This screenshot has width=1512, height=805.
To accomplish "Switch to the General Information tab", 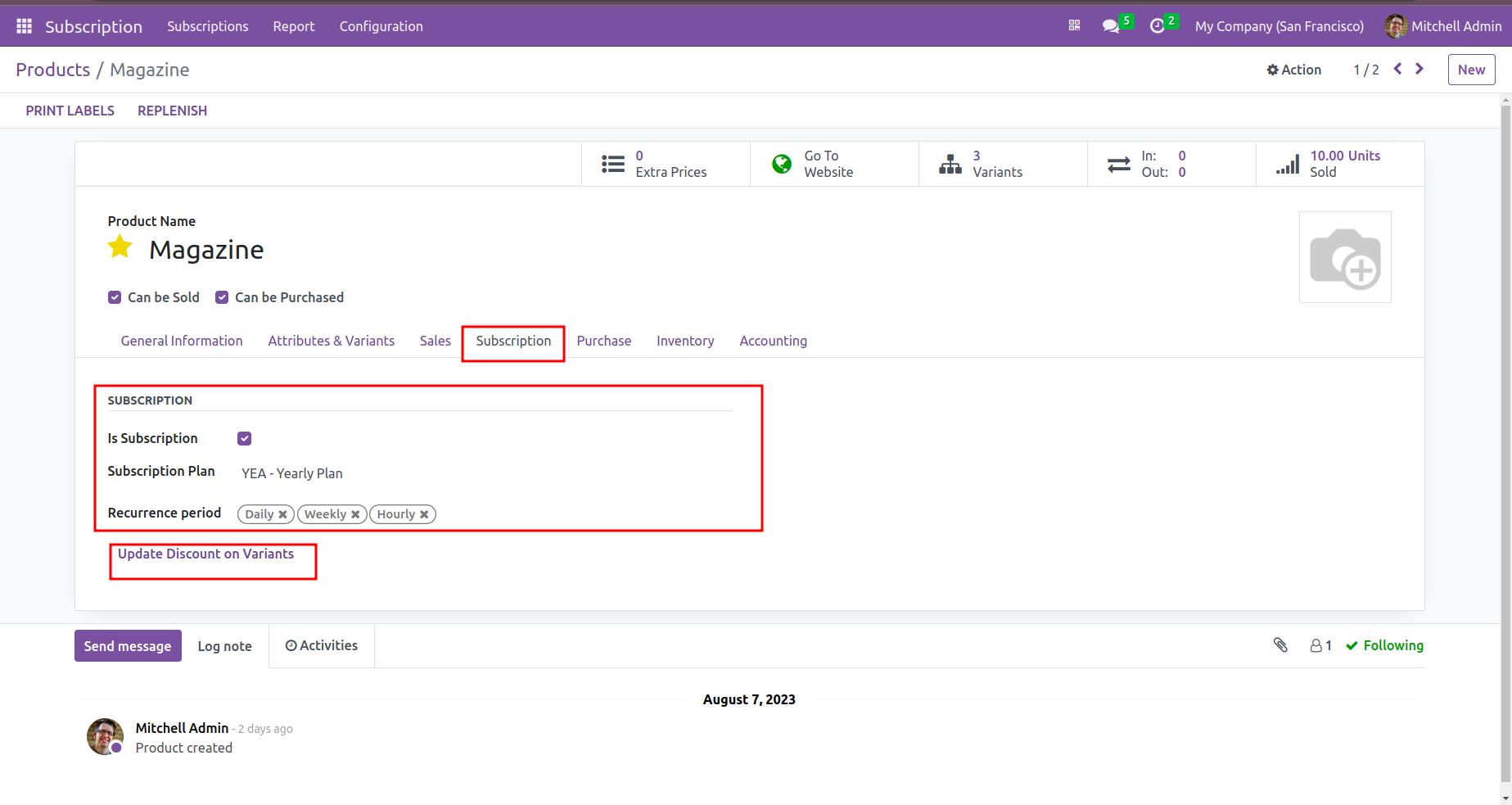I will pyautogui.click(x=182, y=341).
